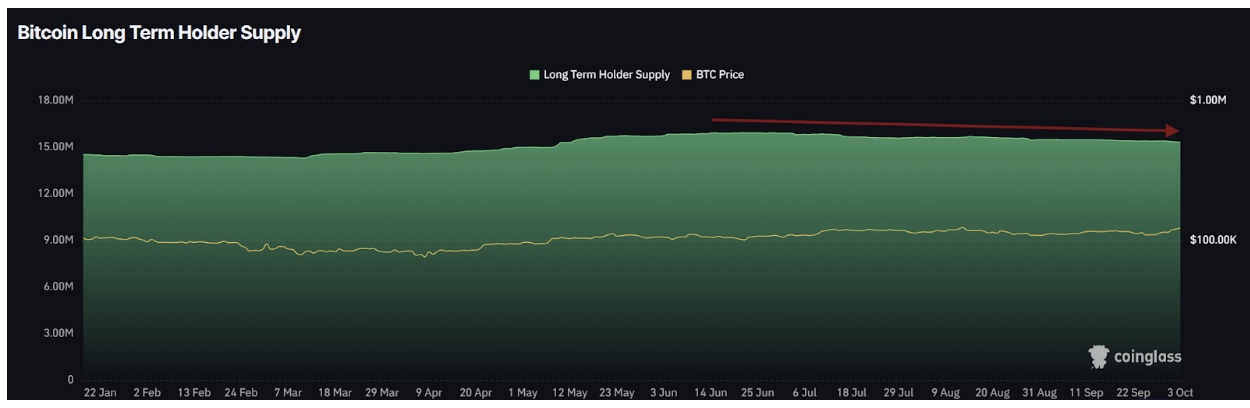This screenshot has height=408, width=1250.
Task: Select the 9.00M left axis label
Action: tap(58, 240)
